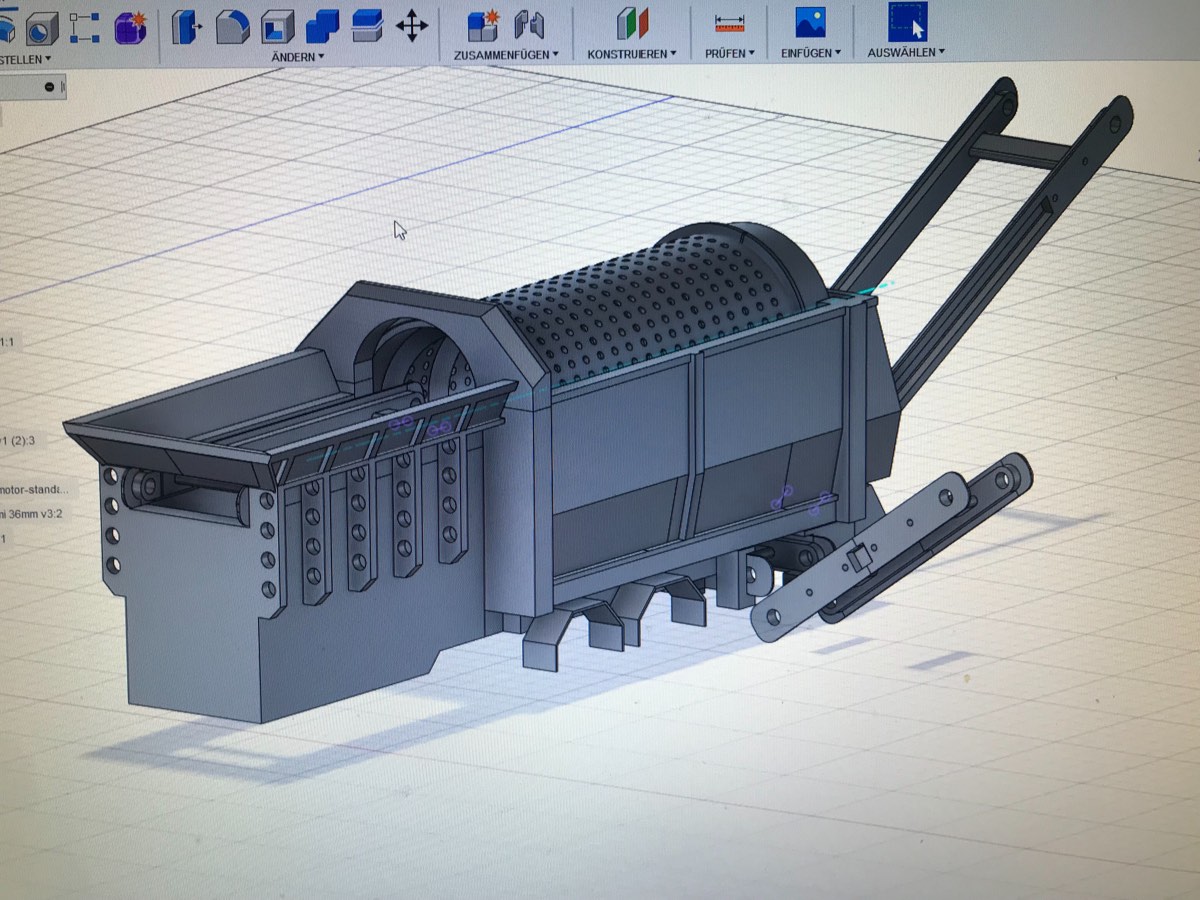
Task: Select the Fillet tool
Action: 232,26
